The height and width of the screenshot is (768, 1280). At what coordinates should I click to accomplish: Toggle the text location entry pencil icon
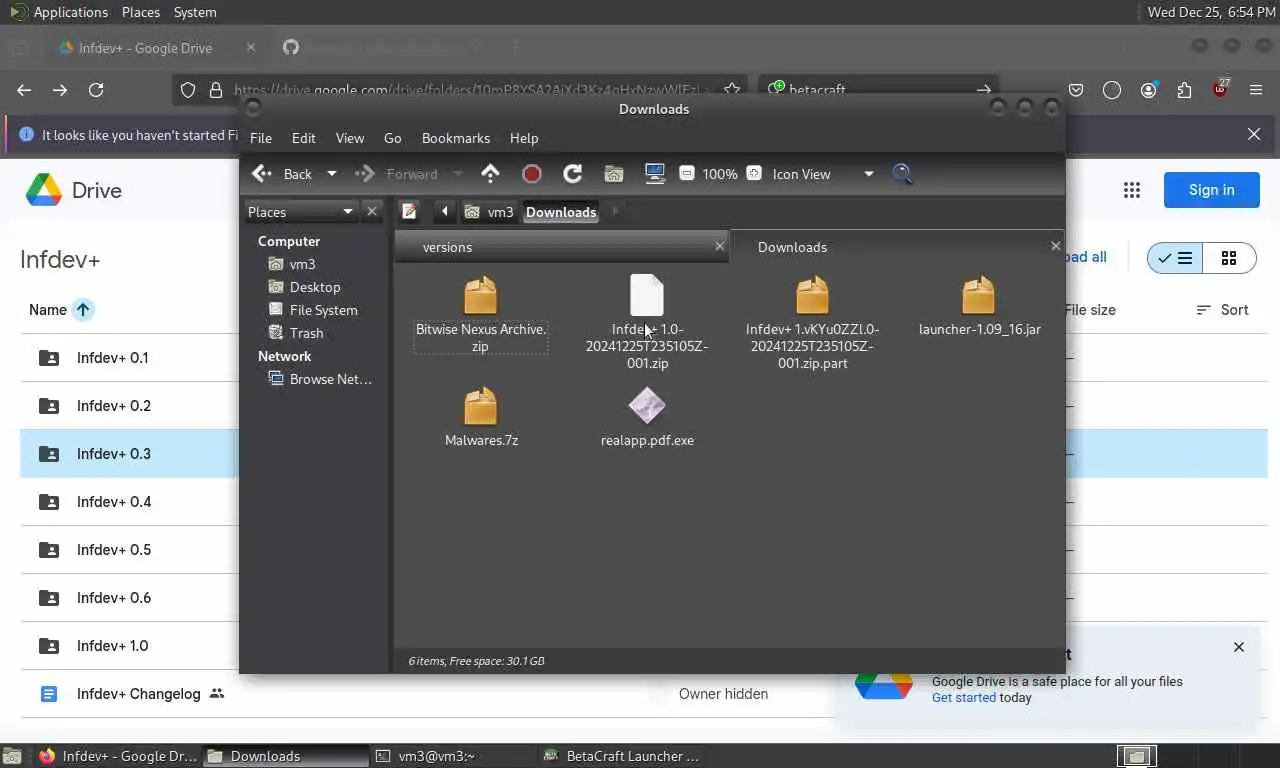click(x=409, y=211)
